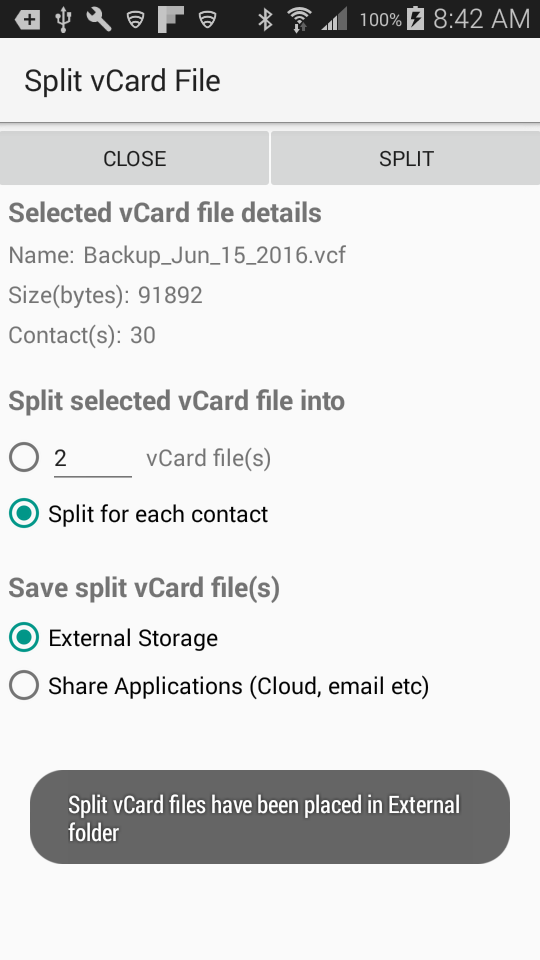540x960 pixels.
Task: Tap the first-aid plus notification icon
Action: click(x=28, y=20)
